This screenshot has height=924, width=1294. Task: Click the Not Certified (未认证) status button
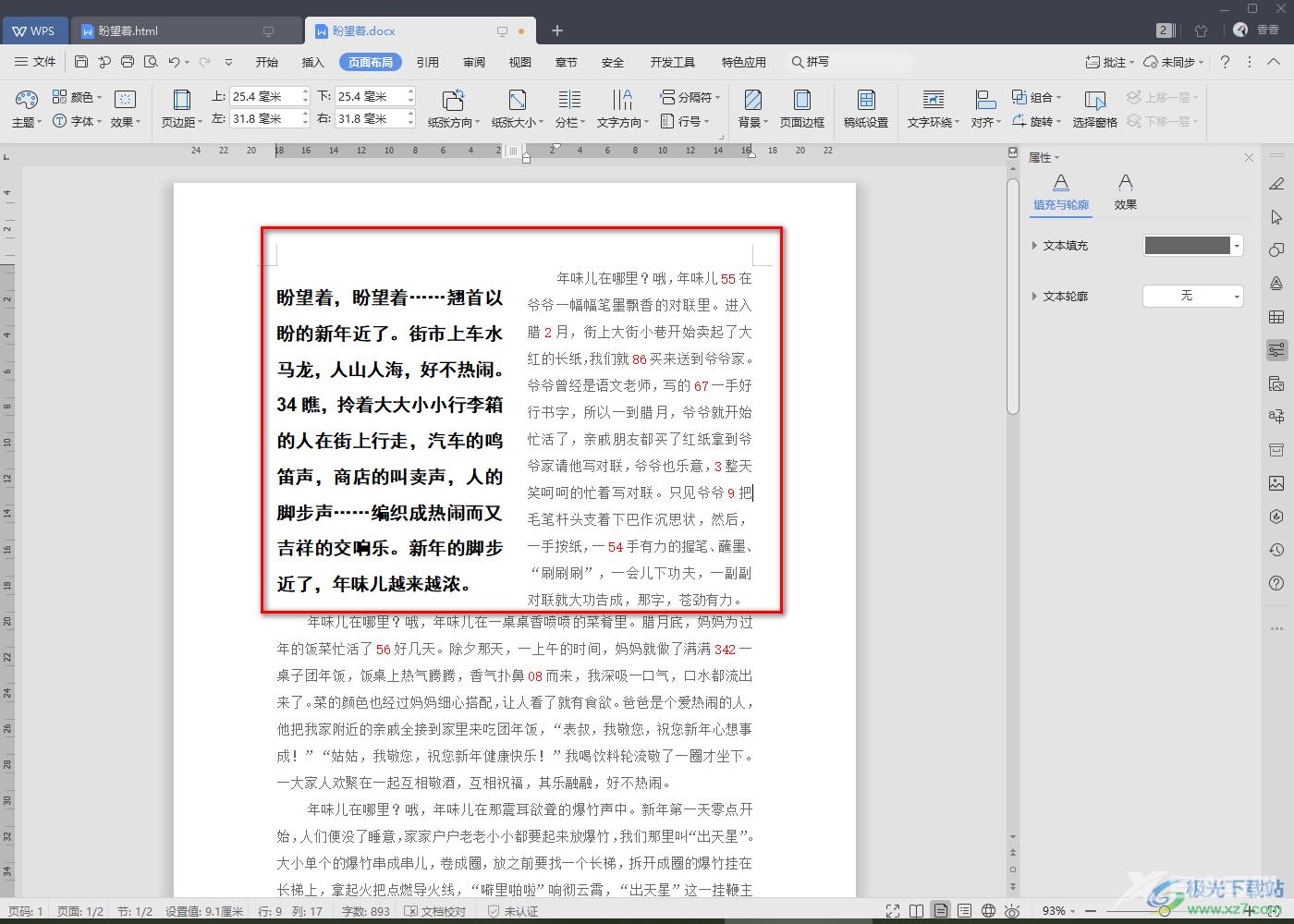513,911
